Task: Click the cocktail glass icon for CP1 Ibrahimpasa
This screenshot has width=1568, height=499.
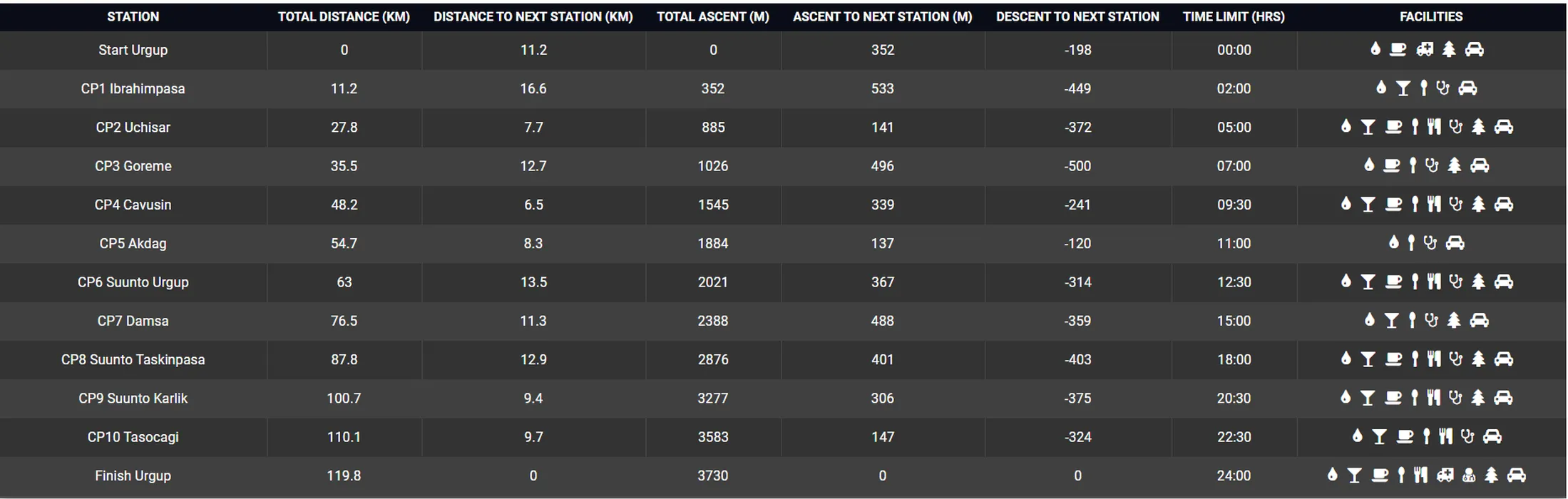Action: [1403, 88]
